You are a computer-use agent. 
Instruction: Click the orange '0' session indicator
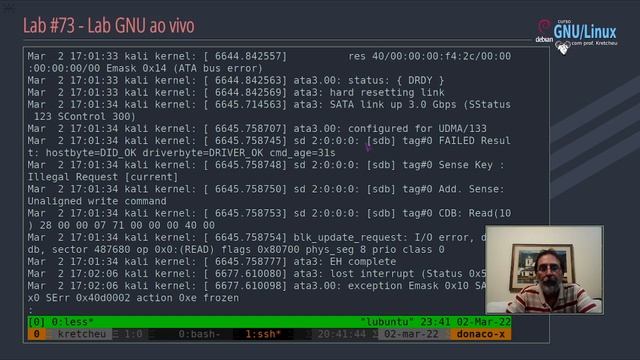[36, 334]
